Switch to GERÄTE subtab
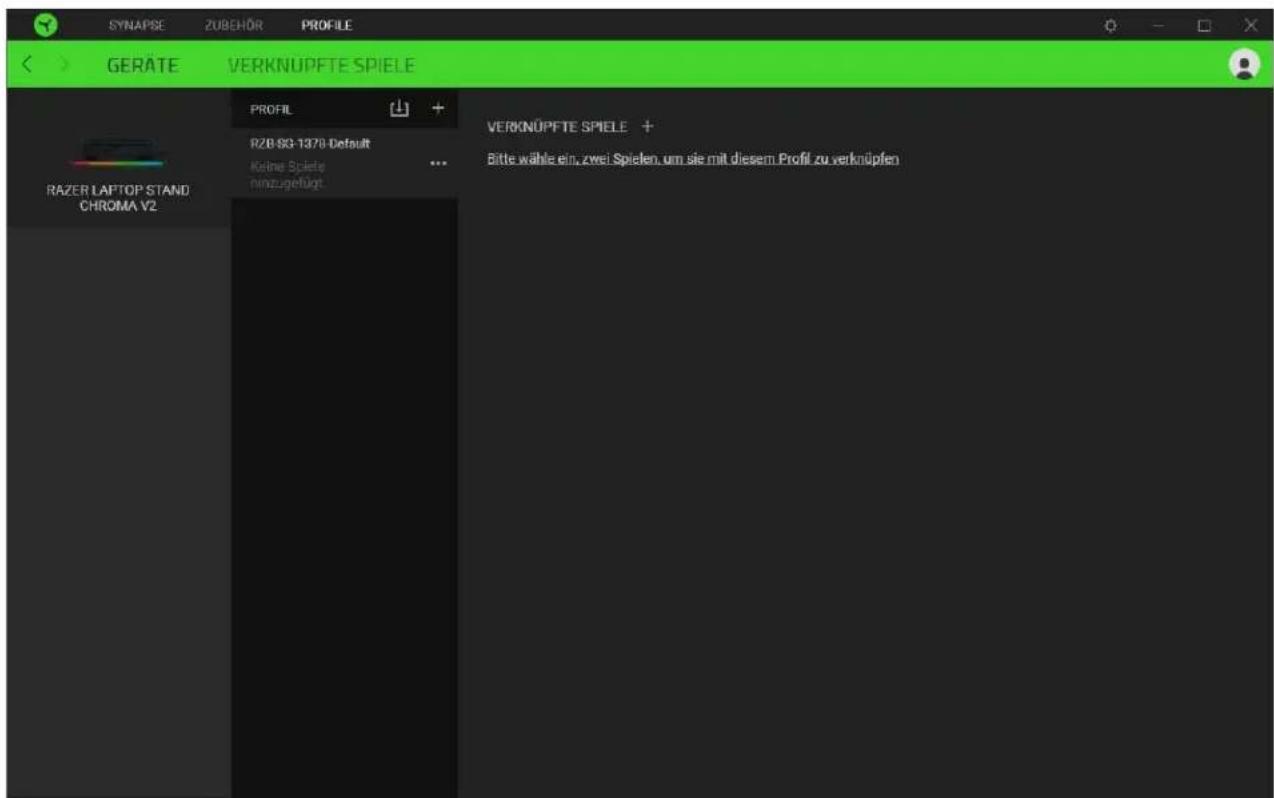 click(x=143, y=65)
